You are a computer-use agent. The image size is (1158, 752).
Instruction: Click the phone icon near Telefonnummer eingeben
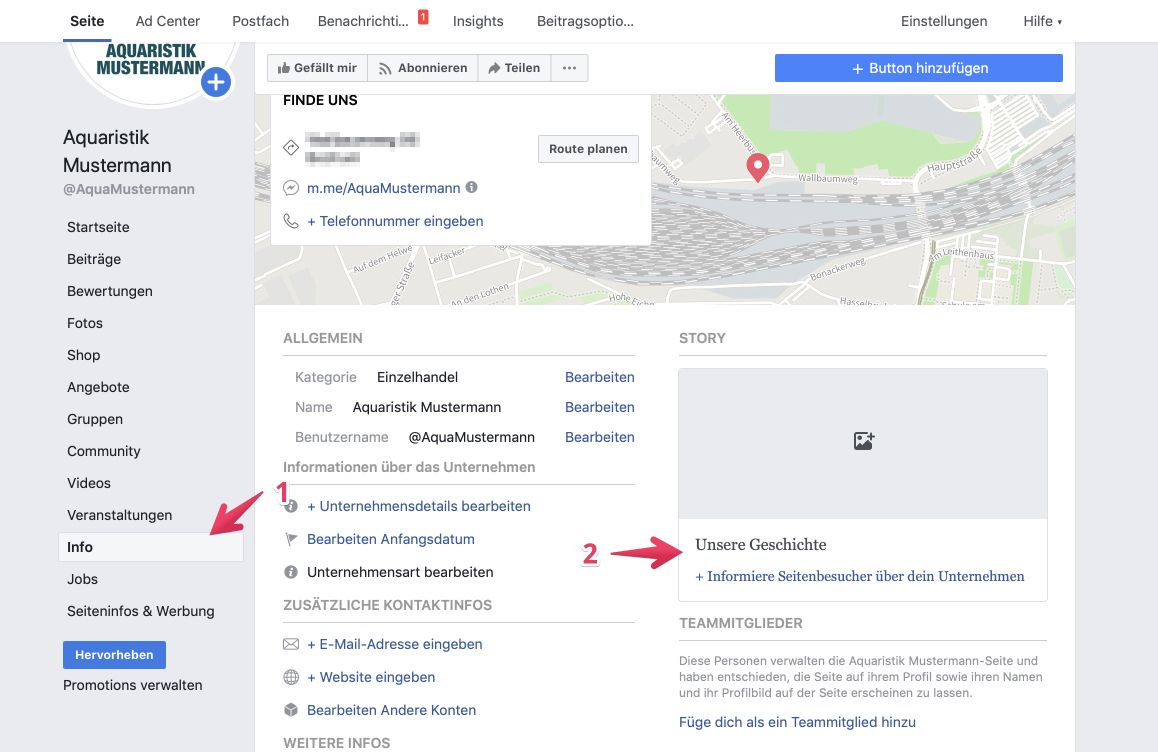click(291, 220)
